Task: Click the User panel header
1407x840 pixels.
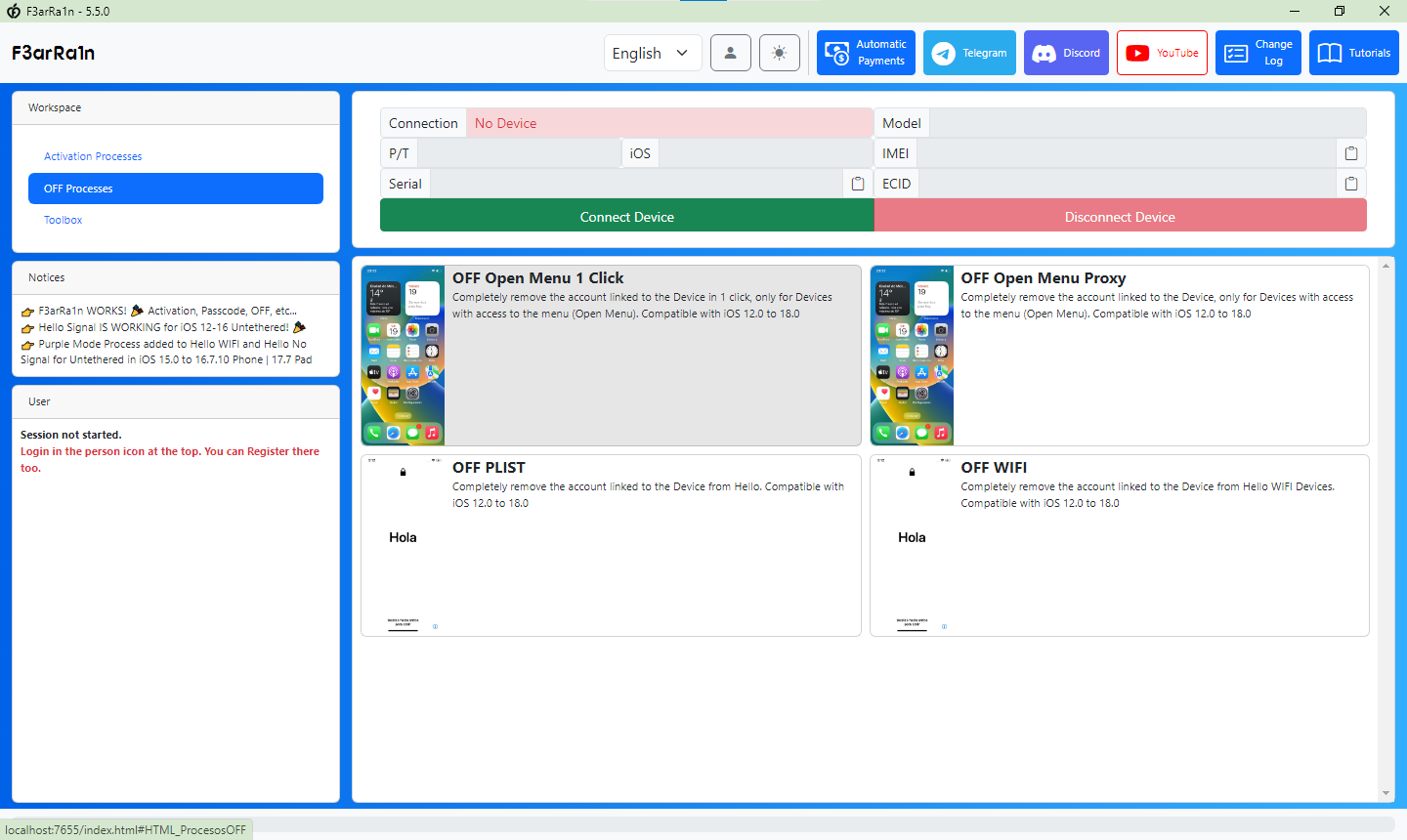Action: tap(176, 401)
